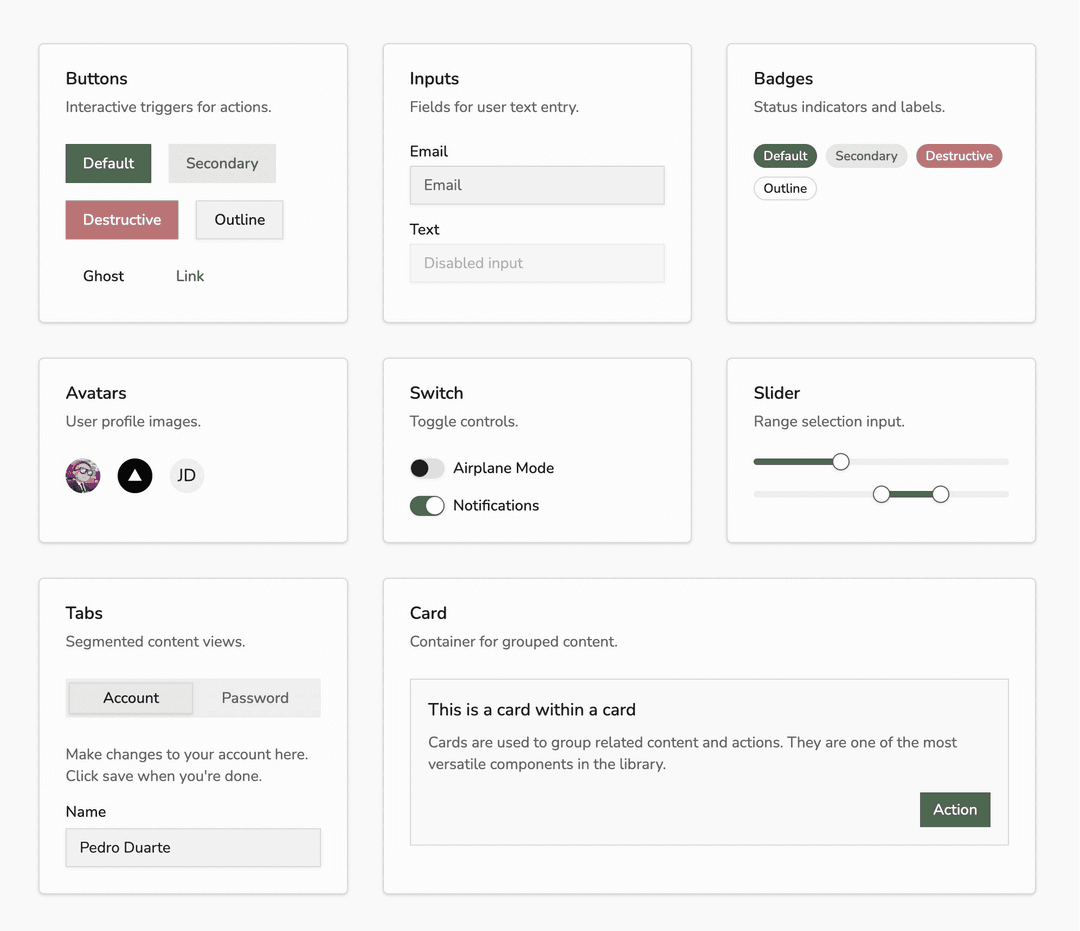Select the Name field showing Pedro Duarte
1080x931 pixels.
[192, 847]
